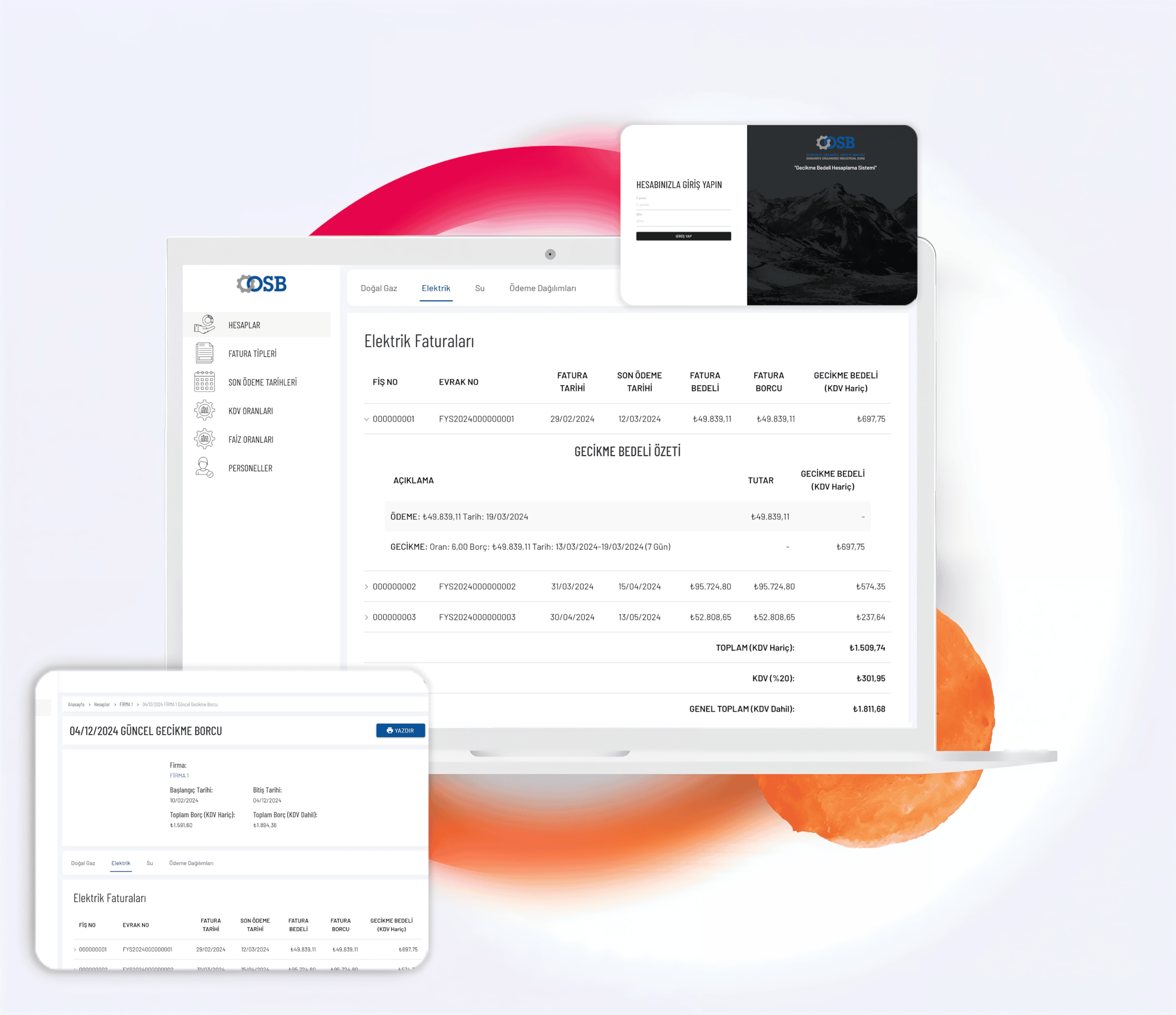Expand invoice row 000000002 with its chevron
This screenshot has height=1015, width=1176.
[x=367, y=586]
